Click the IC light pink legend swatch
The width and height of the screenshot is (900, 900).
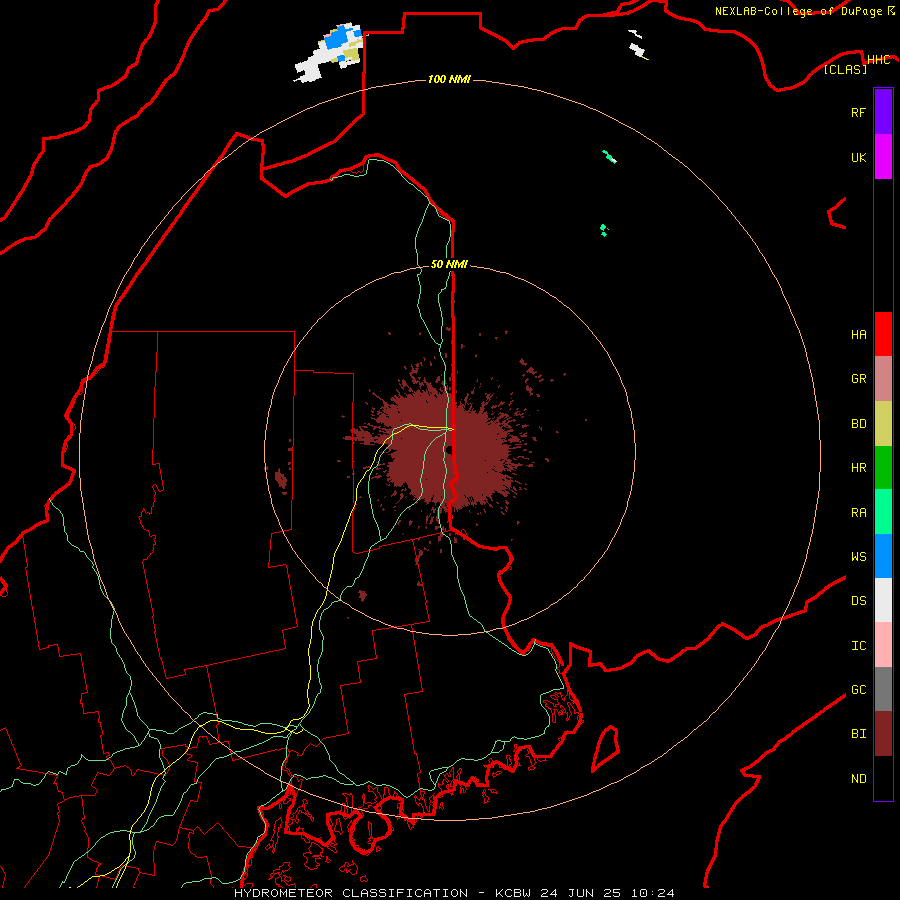(883, 645)
